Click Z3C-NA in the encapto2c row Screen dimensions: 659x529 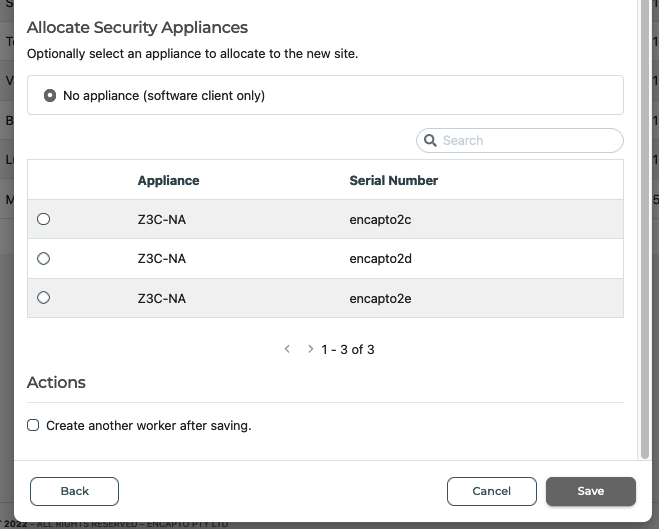[162, 219]
